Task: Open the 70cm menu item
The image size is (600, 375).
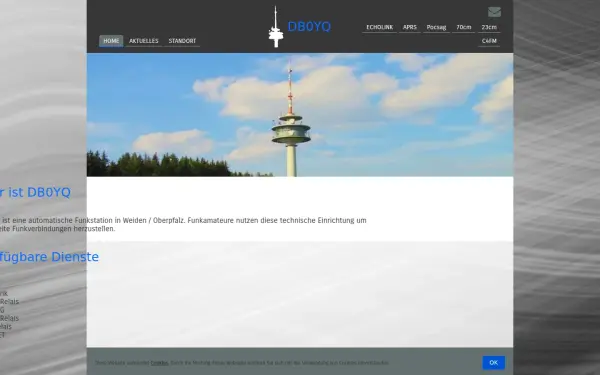Action: 463,27
